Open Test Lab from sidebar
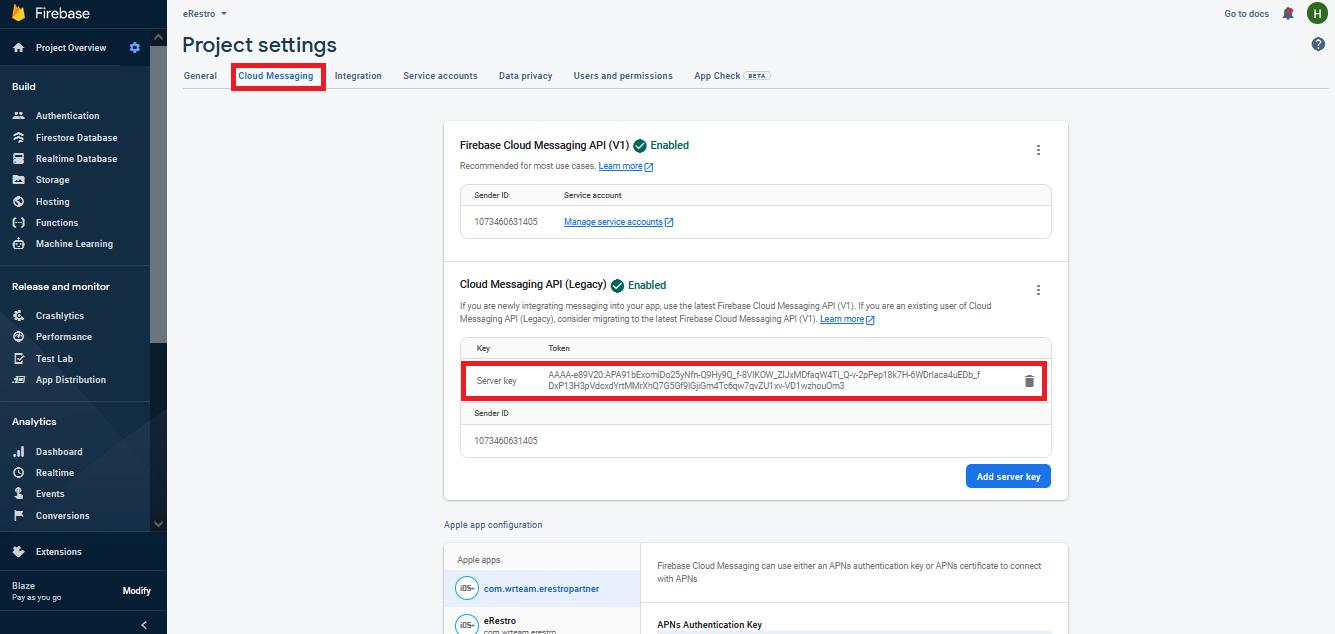The image size is (1335, 634). click(x=54, y=359)
